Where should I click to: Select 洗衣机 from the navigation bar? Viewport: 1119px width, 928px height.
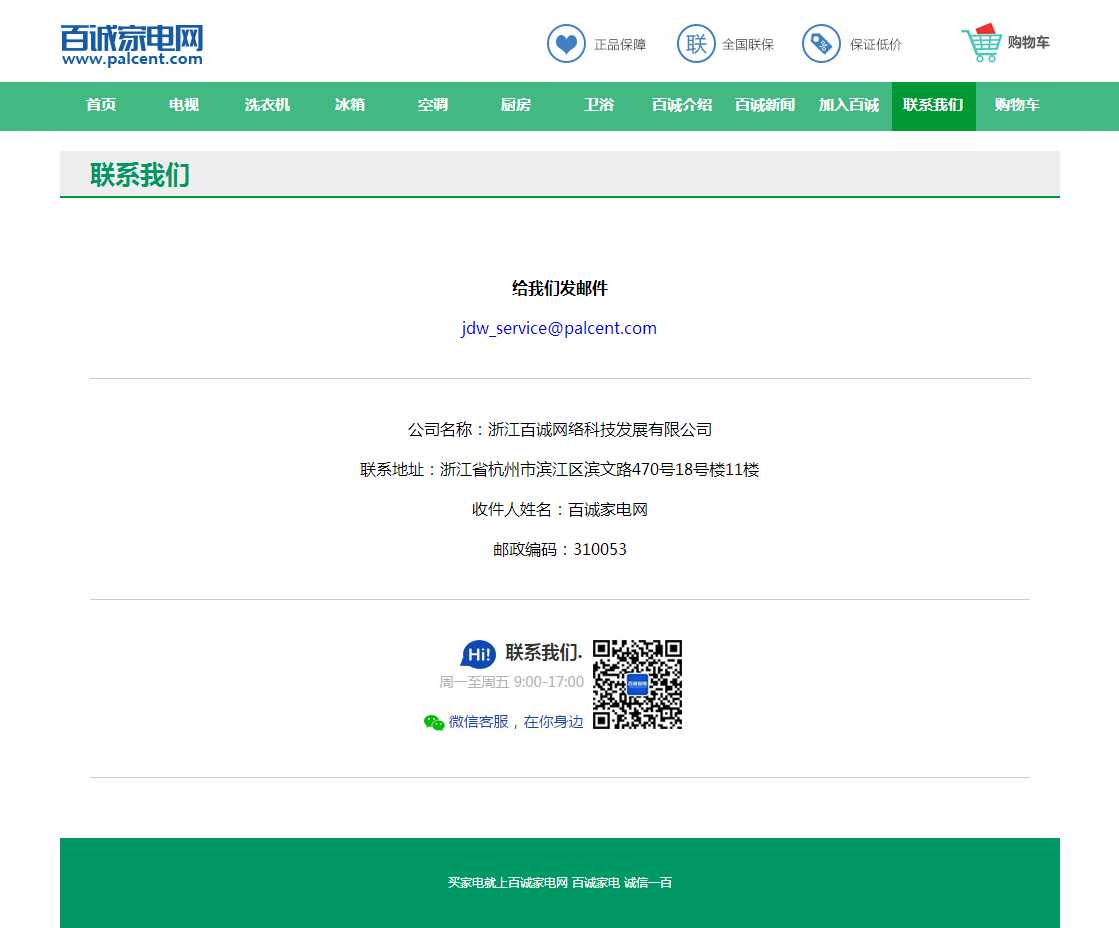[x=267, y=105]
